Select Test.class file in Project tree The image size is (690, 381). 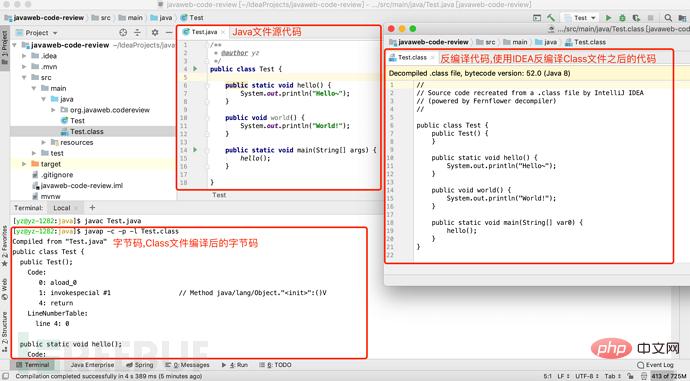tap(82, 131)
